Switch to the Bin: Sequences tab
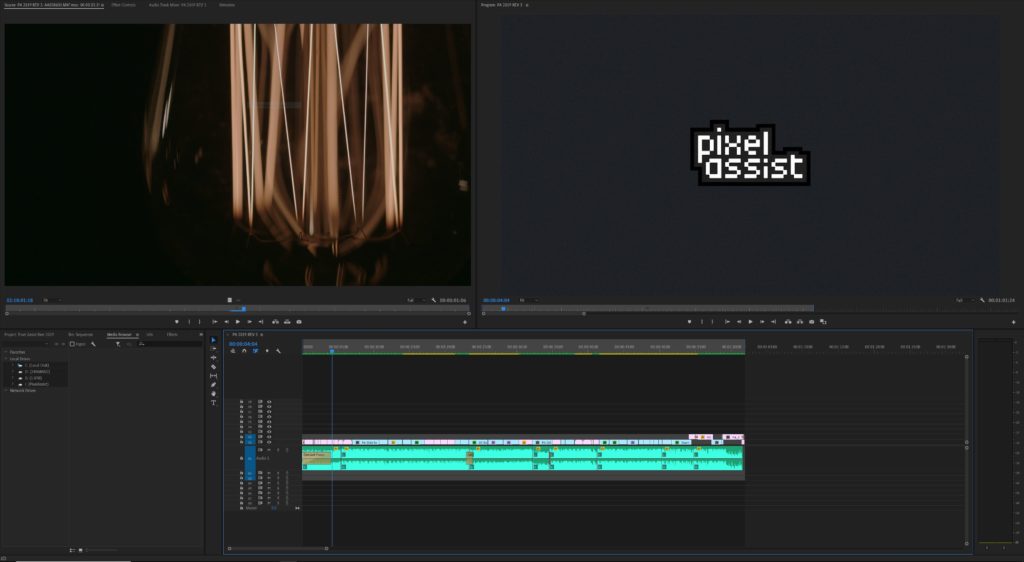The height and width of the screenshot is (562, 1024). pyautogui.click(x=80, y=334)
